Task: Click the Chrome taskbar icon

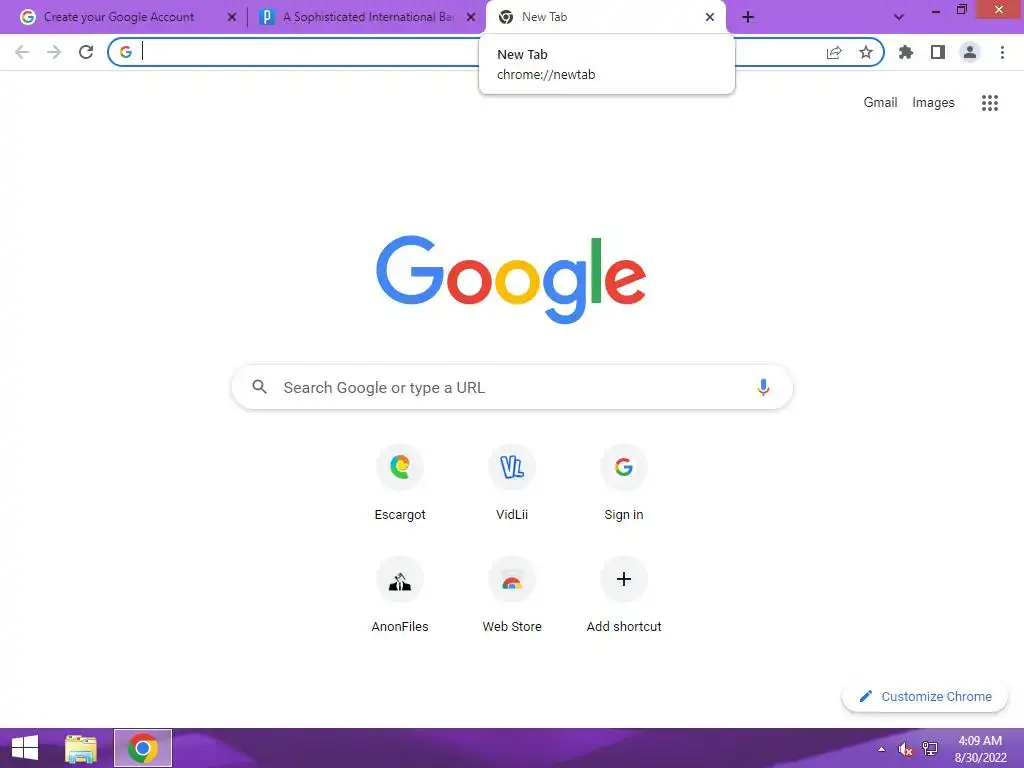Action: pos(143,748)
